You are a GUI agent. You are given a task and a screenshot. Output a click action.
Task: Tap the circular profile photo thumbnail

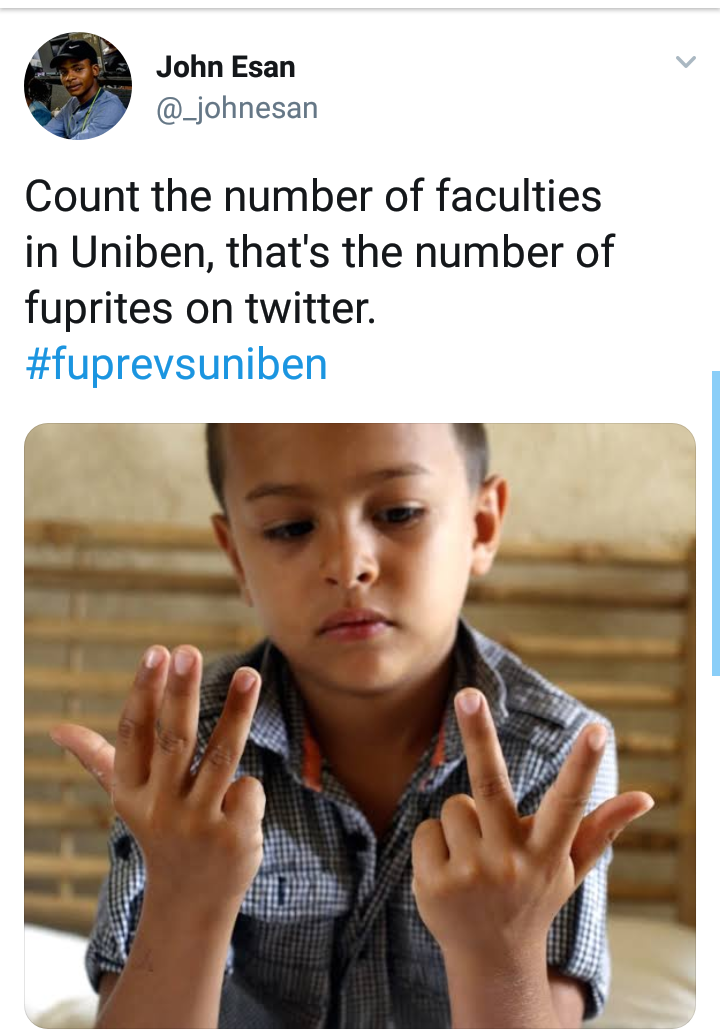click(78, 86)
